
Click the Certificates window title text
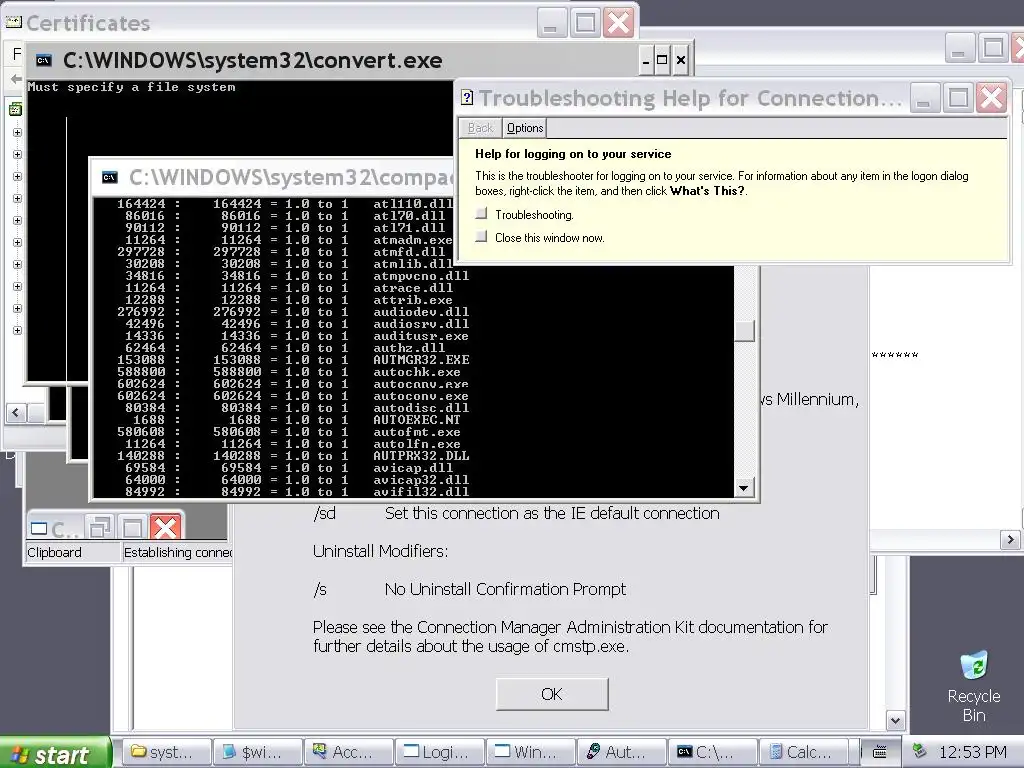pyautogui.click(x=88, y=24)
